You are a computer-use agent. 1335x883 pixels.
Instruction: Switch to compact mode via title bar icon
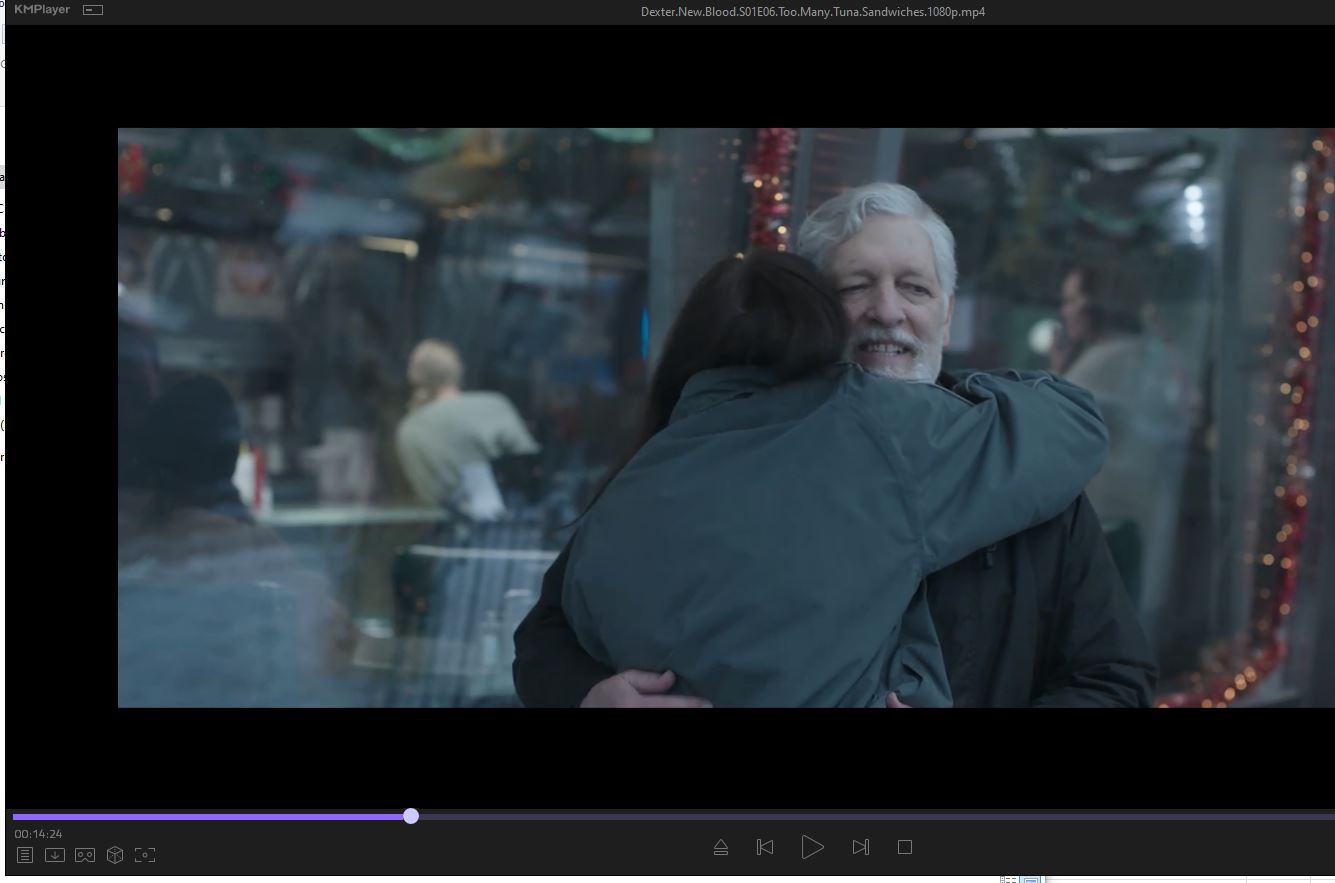(x=92, y=10)
